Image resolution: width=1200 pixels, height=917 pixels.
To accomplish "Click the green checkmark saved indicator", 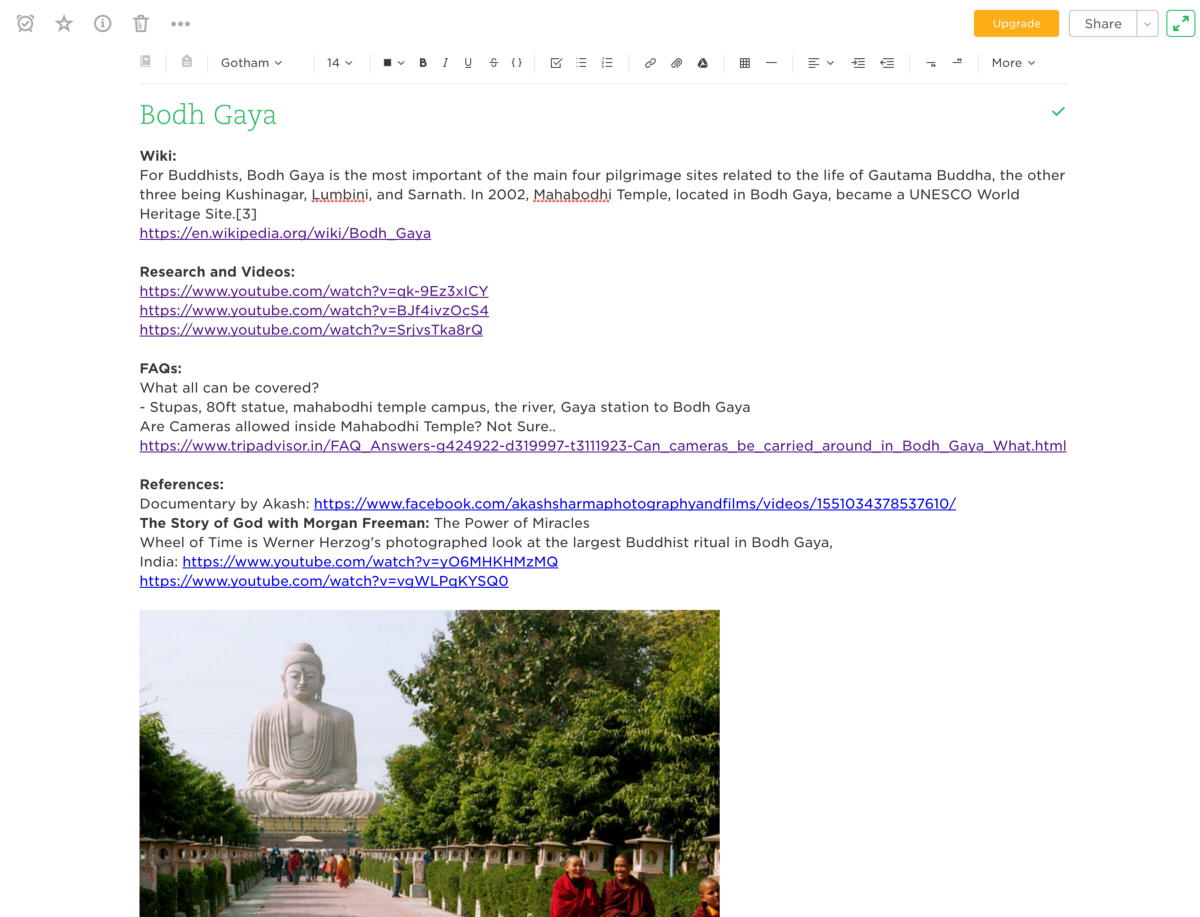I will coord(1058,111).
